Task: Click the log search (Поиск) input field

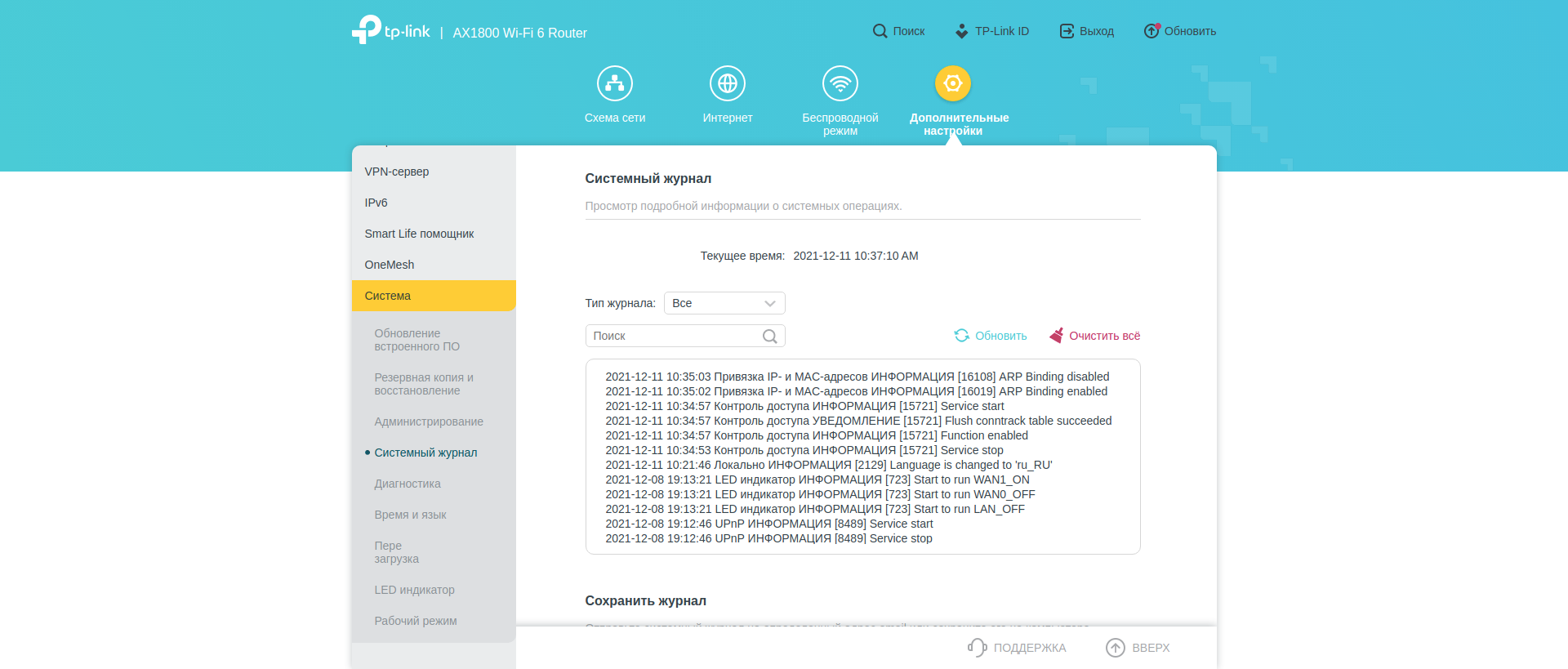Action: click(674, 336)
